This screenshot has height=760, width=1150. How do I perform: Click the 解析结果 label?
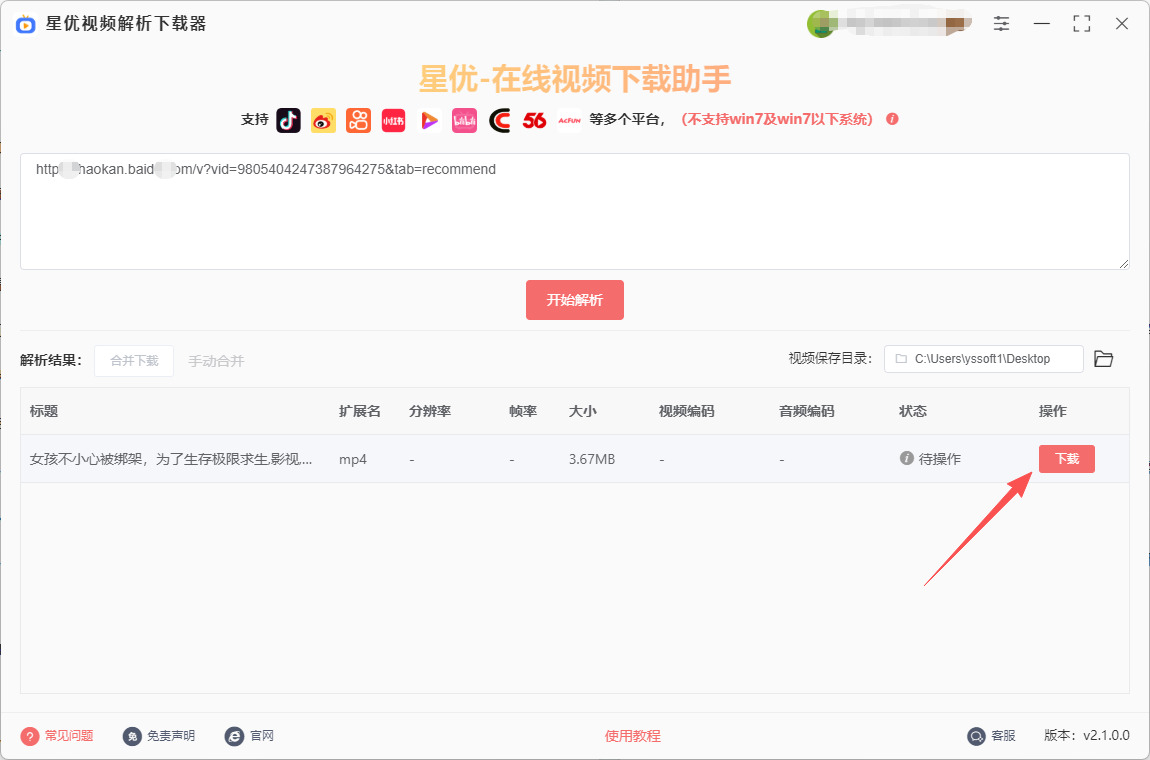51,360
